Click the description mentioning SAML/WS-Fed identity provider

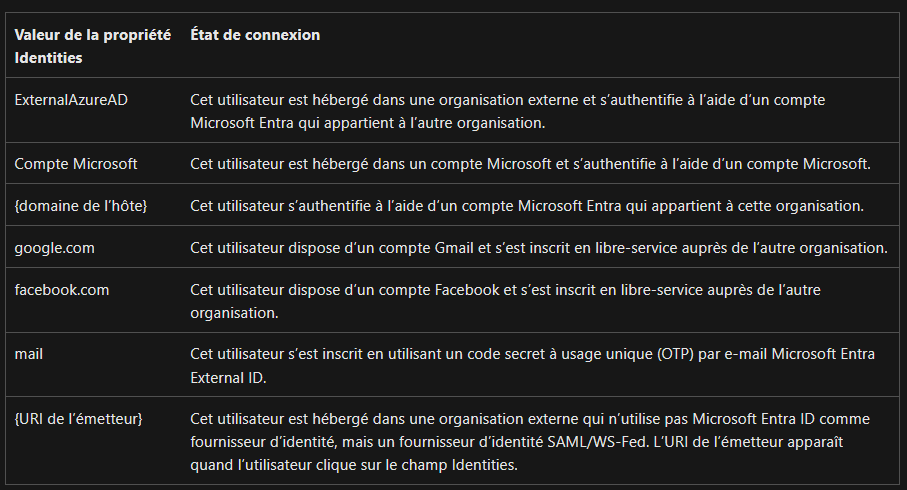pos(530,441)
